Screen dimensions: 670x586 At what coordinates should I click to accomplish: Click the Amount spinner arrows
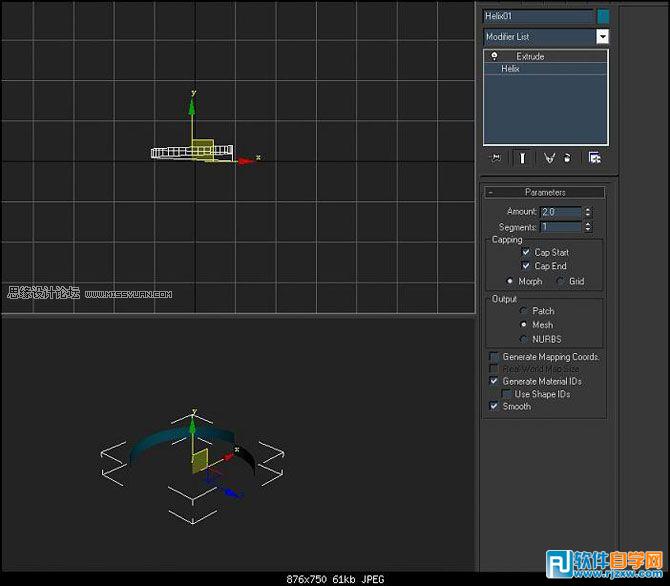tap(588, 212)
